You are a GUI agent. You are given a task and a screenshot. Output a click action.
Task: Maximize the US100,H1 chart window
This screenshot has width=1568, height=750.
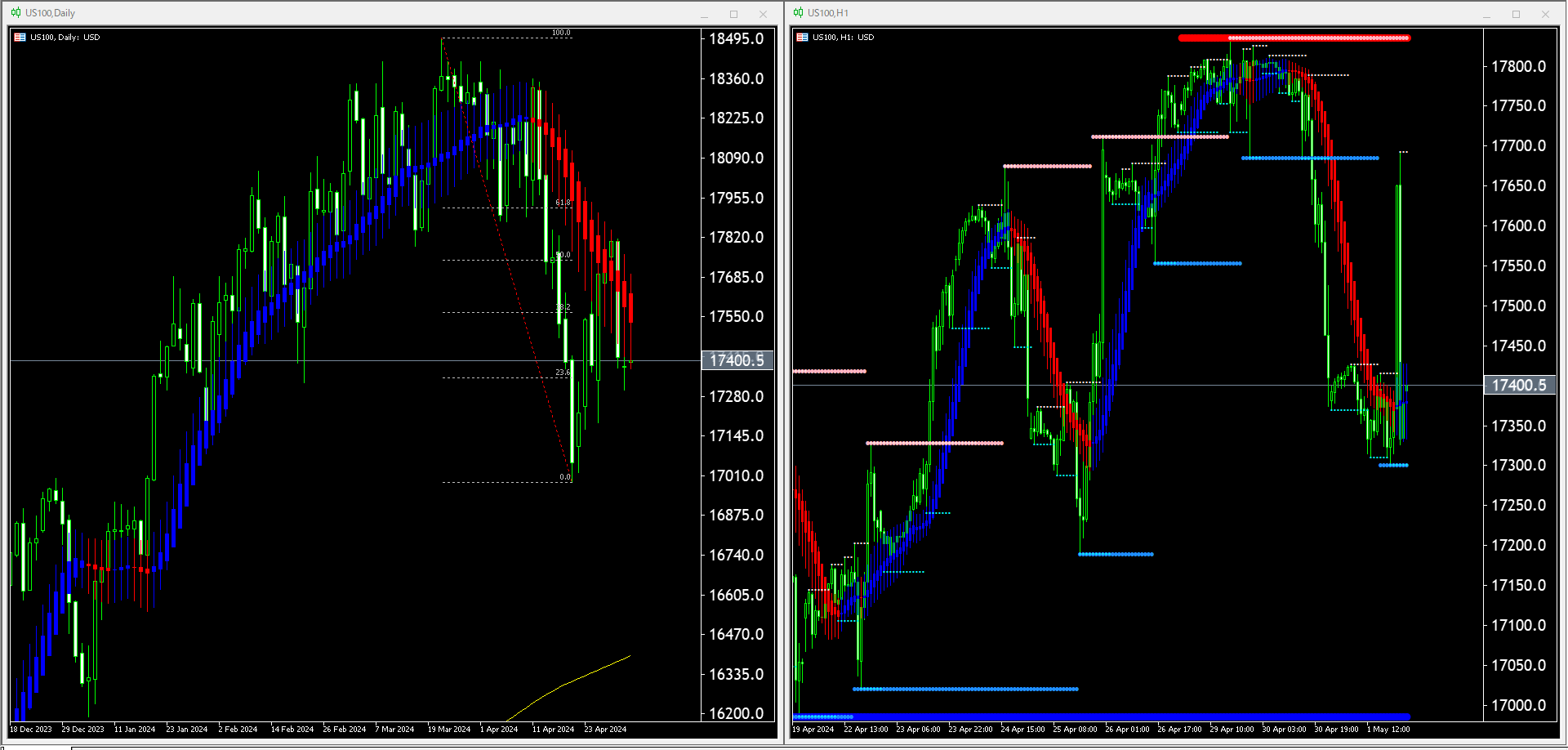[1516, 14]
